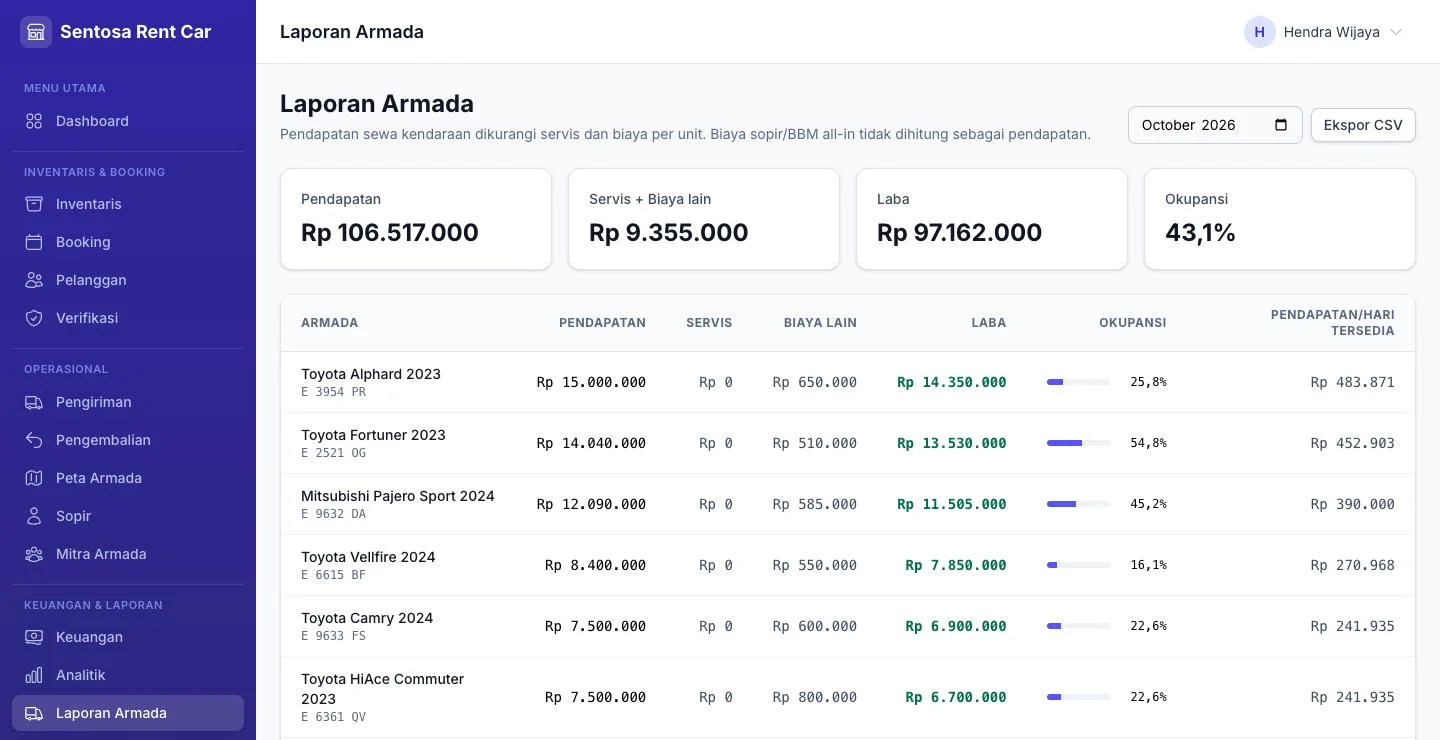Click the Laporan Armada truck icon
The width and height of the screenshot is (1440, 740).
[34, 713]
